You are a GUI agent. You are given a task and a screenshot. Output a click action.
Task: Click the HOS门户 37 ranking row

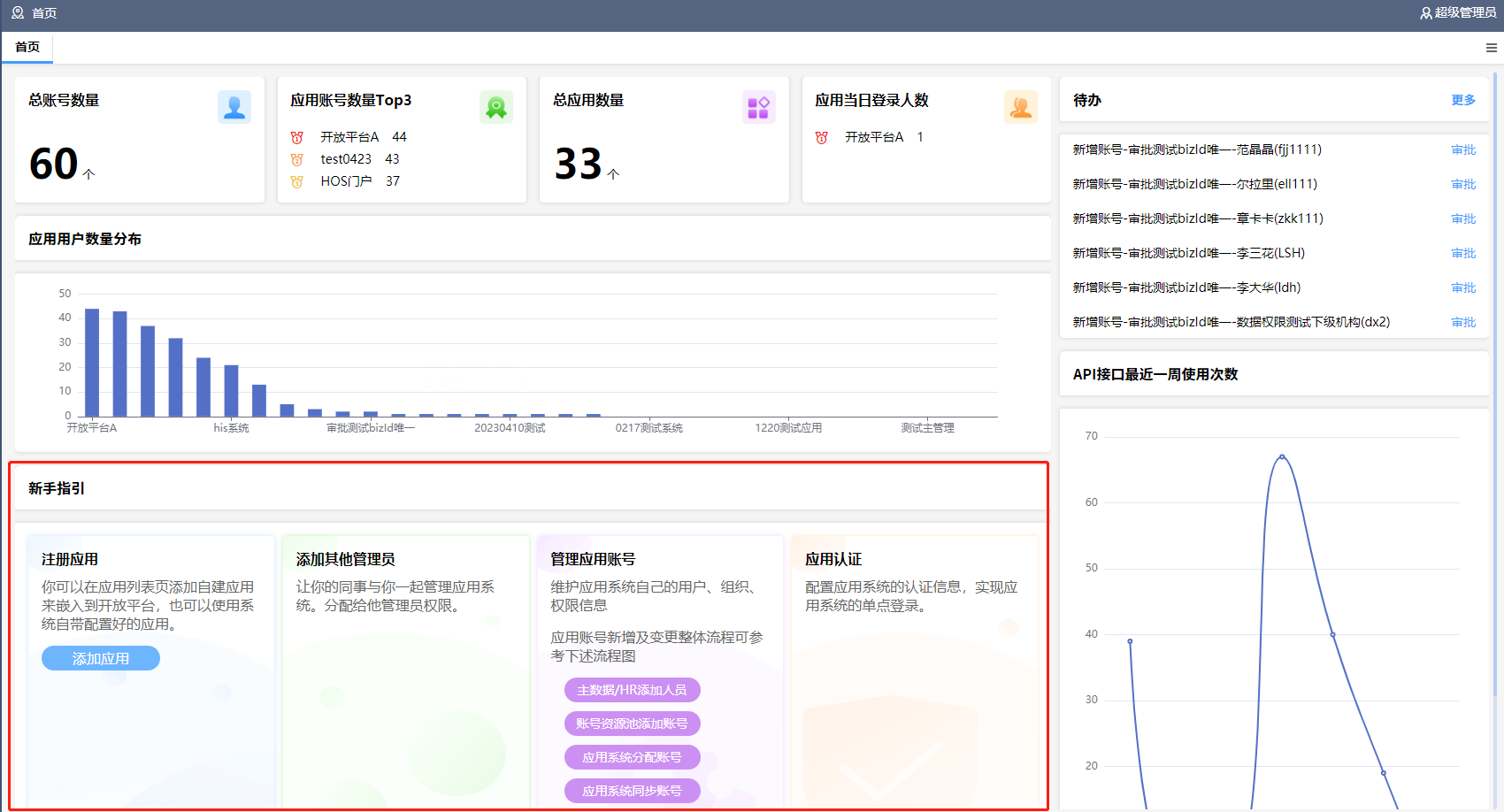[360, 181]
